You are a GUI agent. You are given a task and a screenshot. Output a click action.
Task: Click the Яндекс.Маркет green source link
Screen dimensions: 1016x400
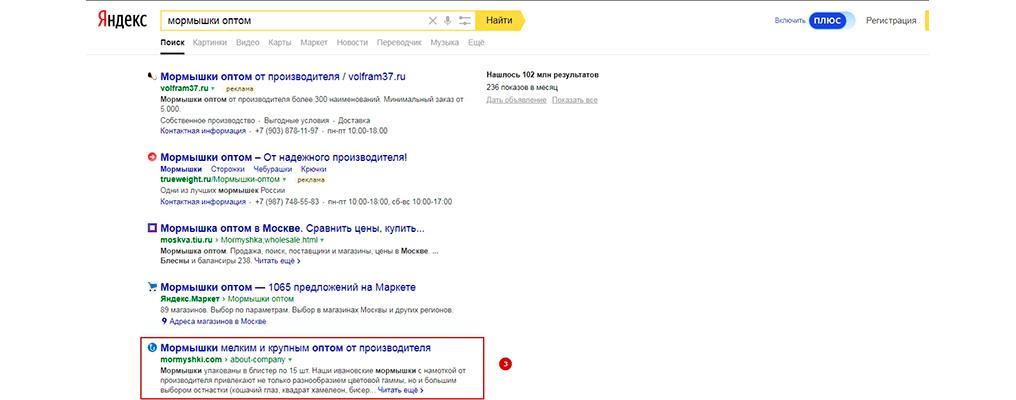pos(190,299)
